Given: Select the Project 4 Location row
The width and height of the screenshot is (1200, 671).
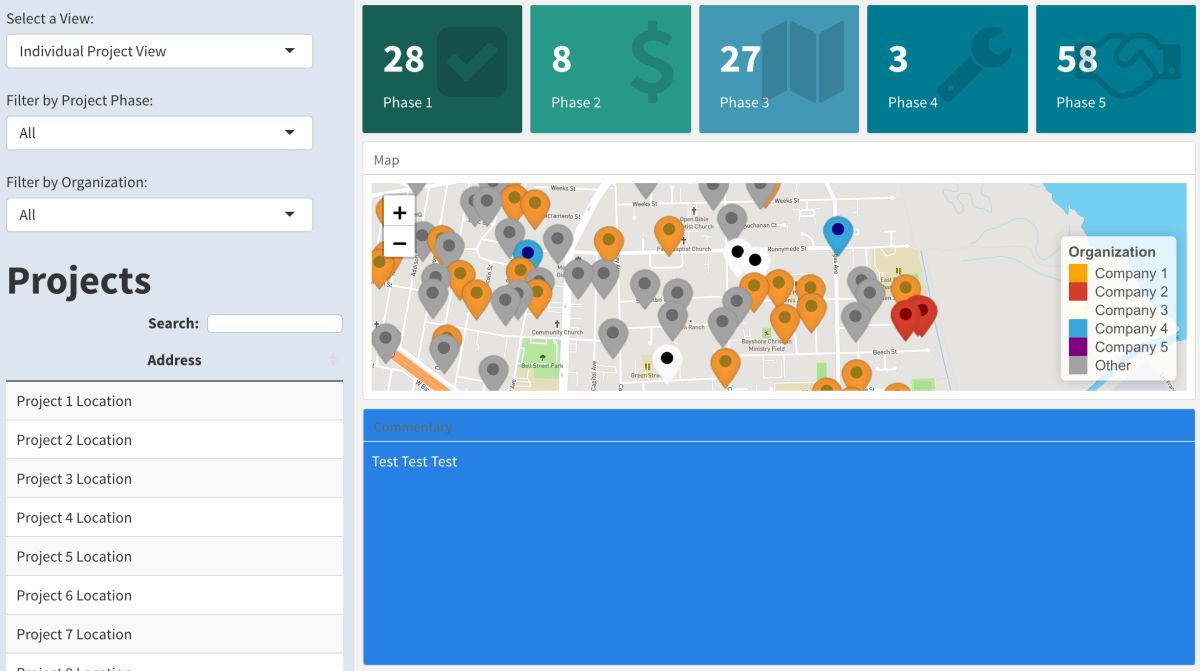Looking at the screenshot, I should click(174, 518).
